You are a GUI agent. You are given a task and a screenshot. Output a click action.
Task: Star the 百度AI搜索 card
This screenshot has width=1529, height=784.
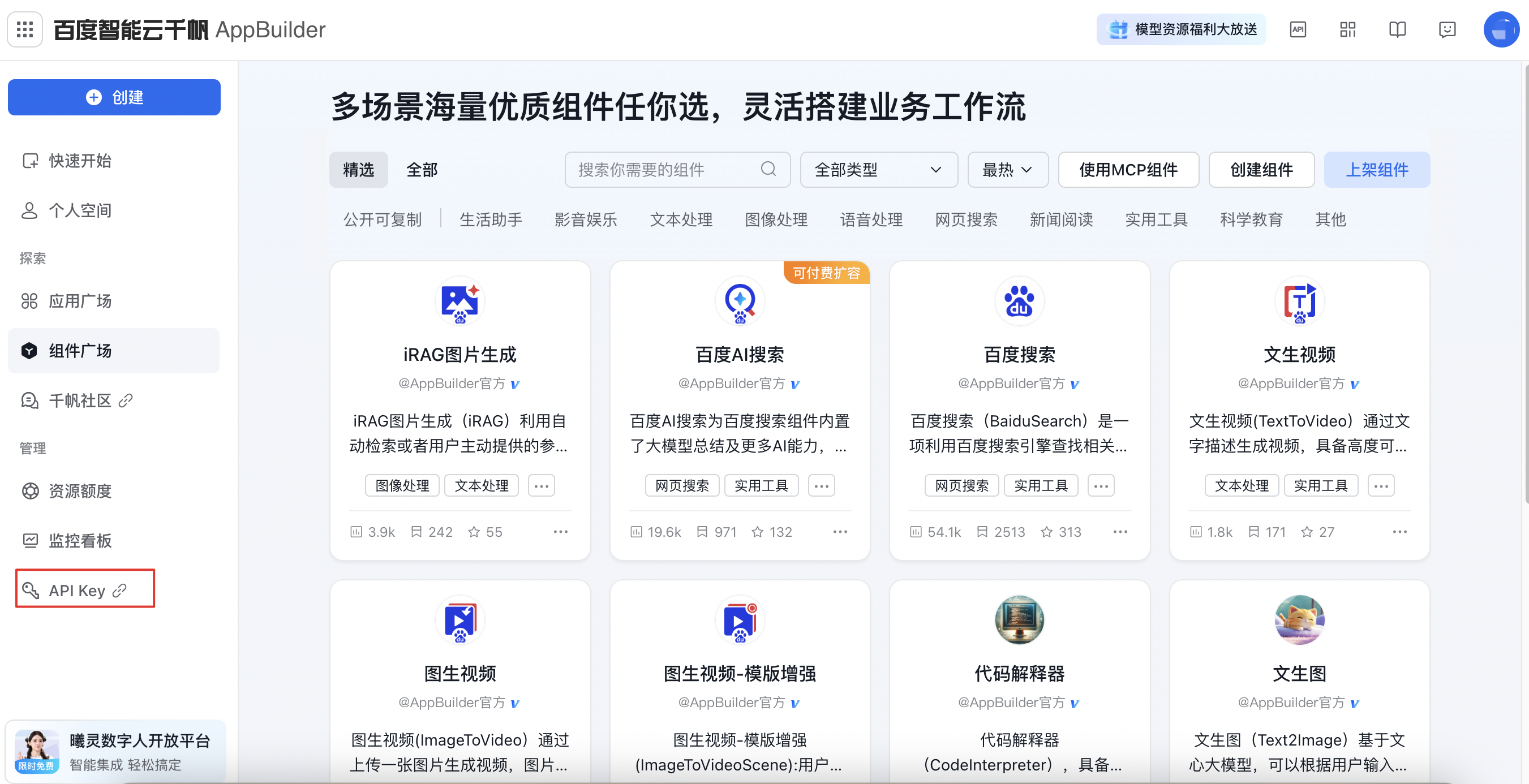tap(757, 532)
